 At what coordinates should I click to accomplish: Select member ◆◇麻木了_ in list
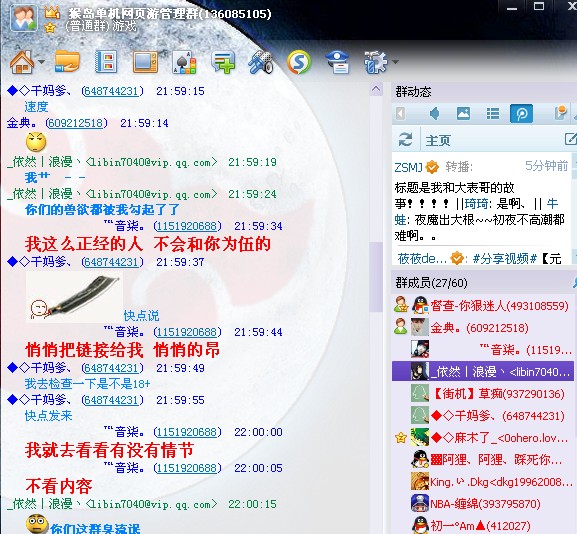(482, 438)
